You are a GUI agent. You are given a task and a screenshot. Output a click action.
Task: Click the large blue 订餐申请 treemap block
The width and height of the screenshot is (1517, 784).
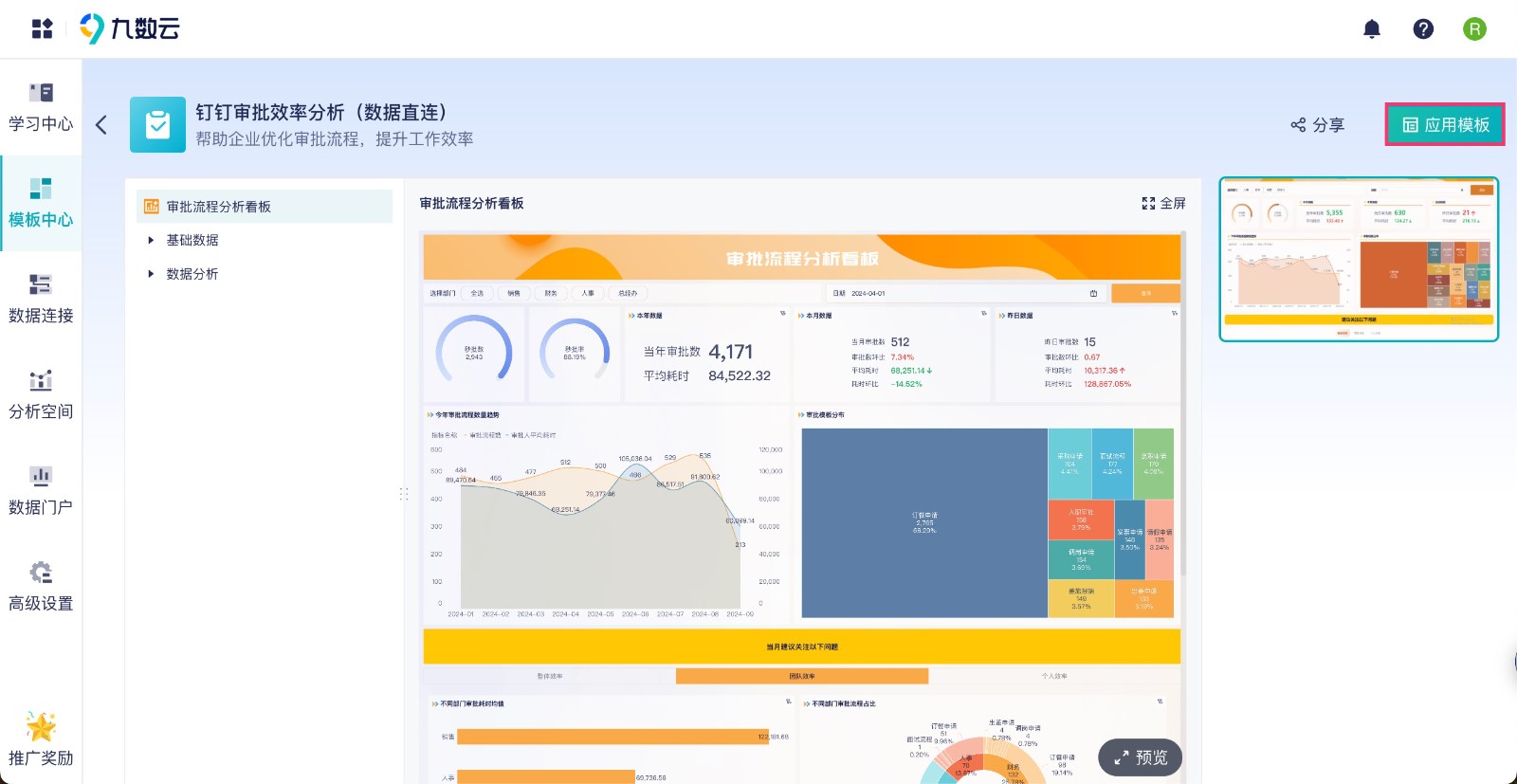[924, 522]
